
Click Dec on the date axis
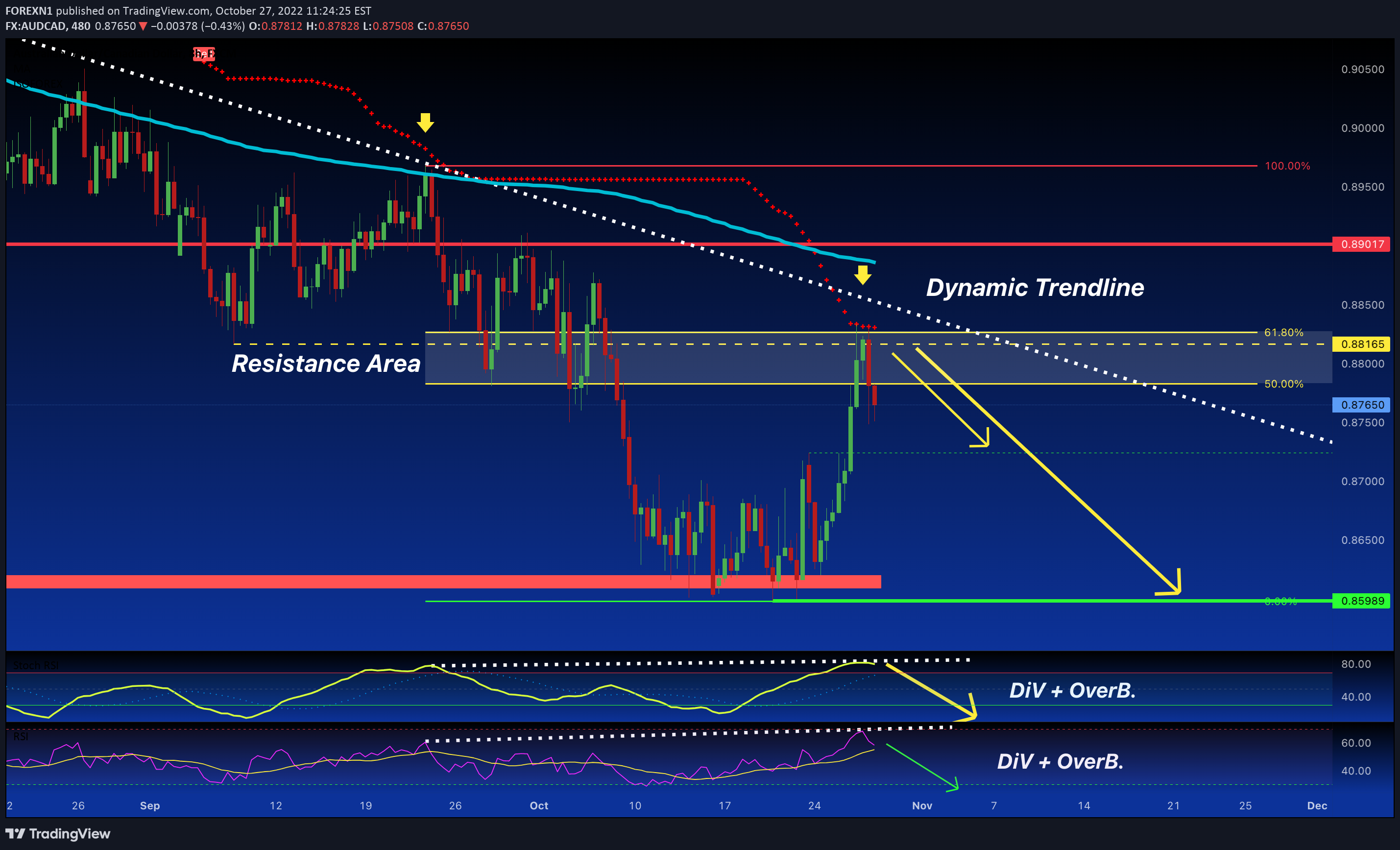1317,806
